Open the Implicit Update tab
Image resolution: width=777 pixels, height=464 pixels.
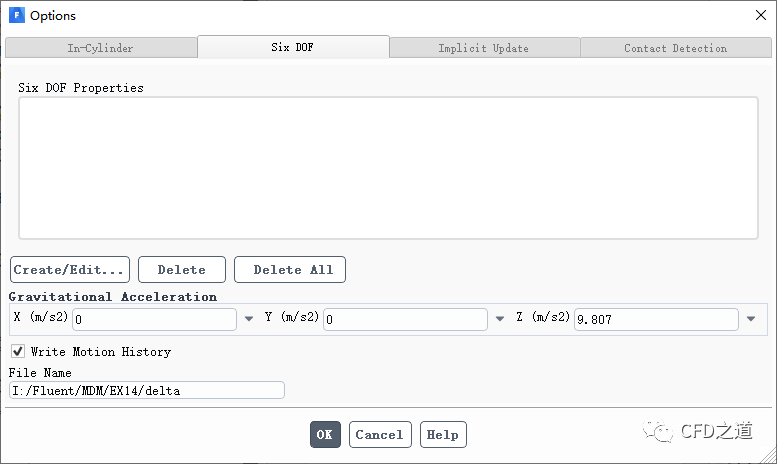click(483, 48)
